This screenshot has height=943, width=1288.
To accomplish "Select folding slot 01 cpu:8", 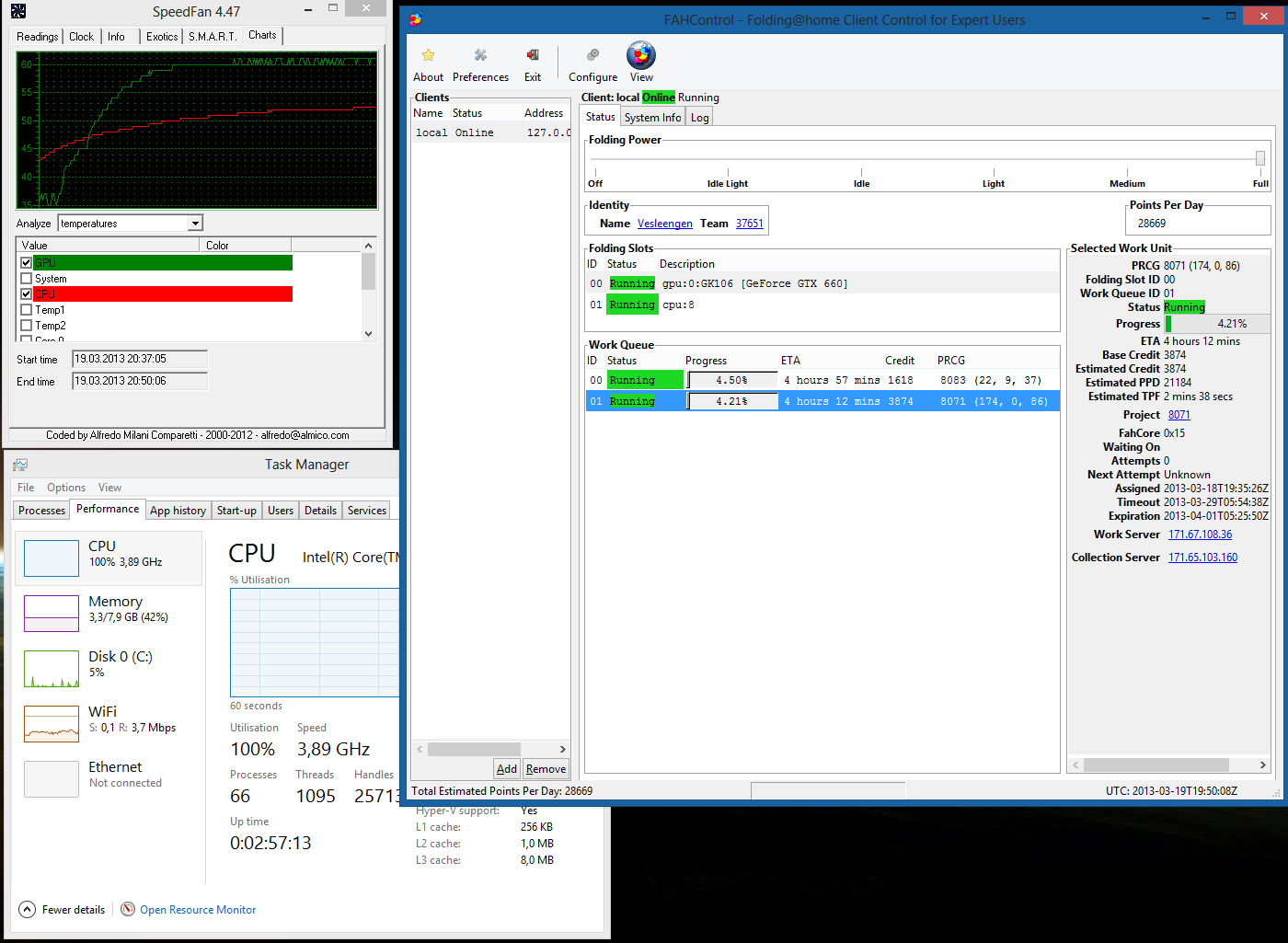I will click(x=822, y=305).
